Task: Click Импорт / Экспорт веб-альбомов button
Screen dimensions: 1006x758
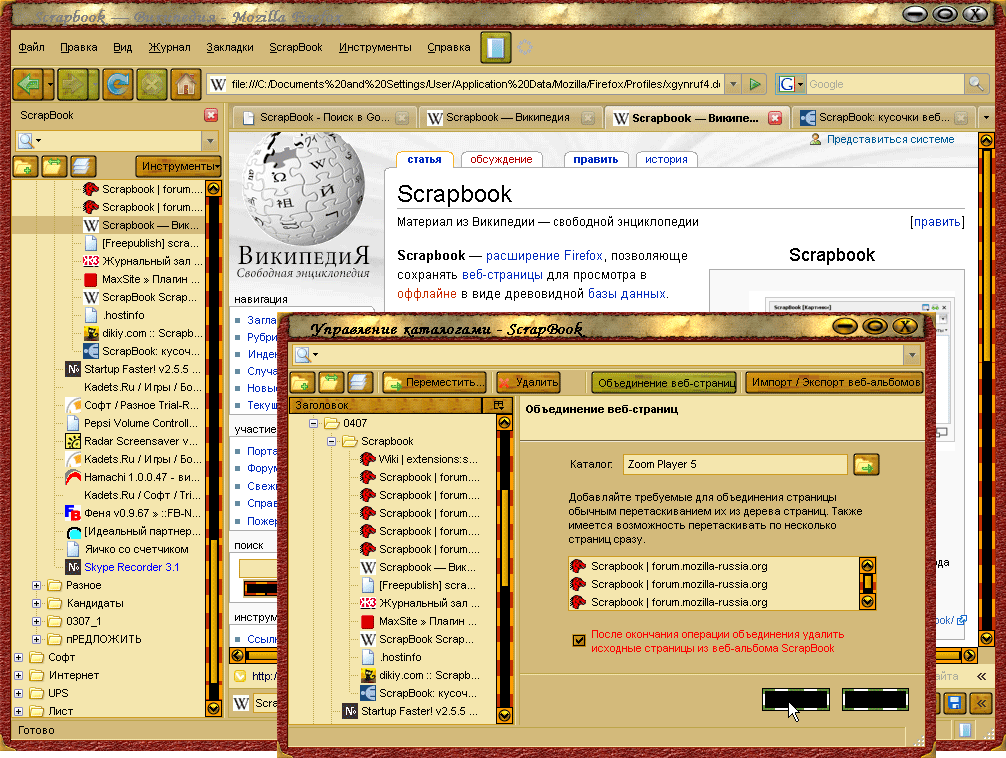Action: click(x=834, y=383)
